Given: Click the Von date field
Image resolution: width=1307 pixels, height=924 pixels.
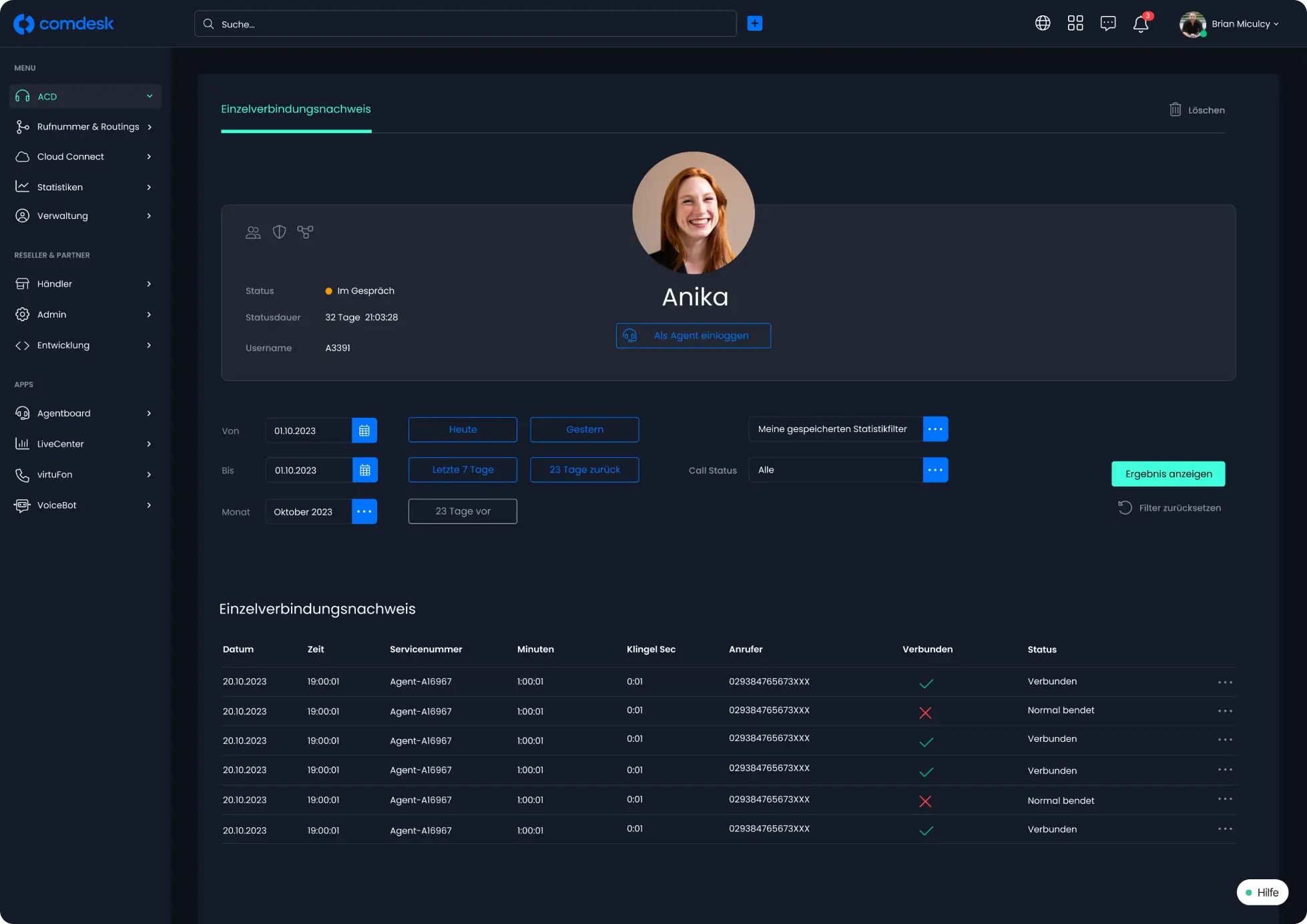Looking at the screenshot, I should tap(308, 431).
